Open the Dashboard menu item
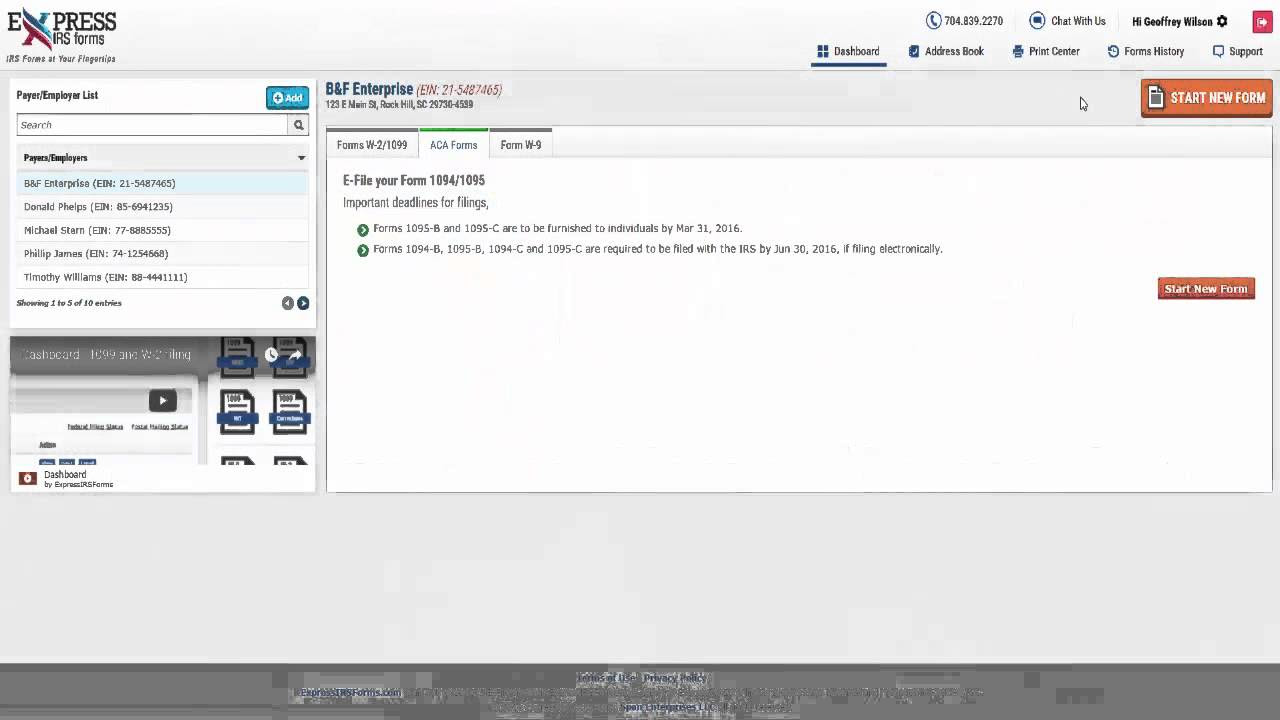This screenshot has width=1280, height=720. pyautogui.click(x=848, y=51)
